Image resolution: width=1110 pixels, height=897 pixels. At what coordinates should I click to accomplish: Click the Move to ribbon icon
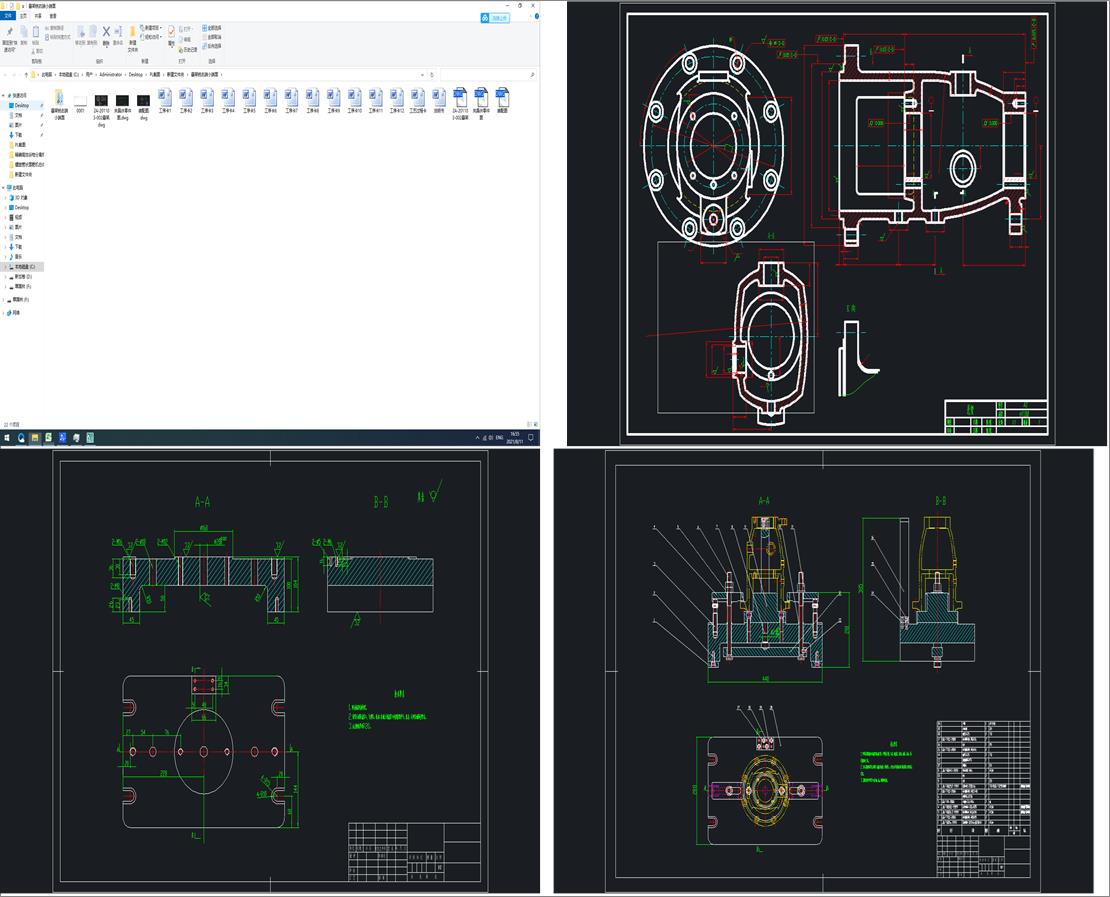(x=81, y=32)
